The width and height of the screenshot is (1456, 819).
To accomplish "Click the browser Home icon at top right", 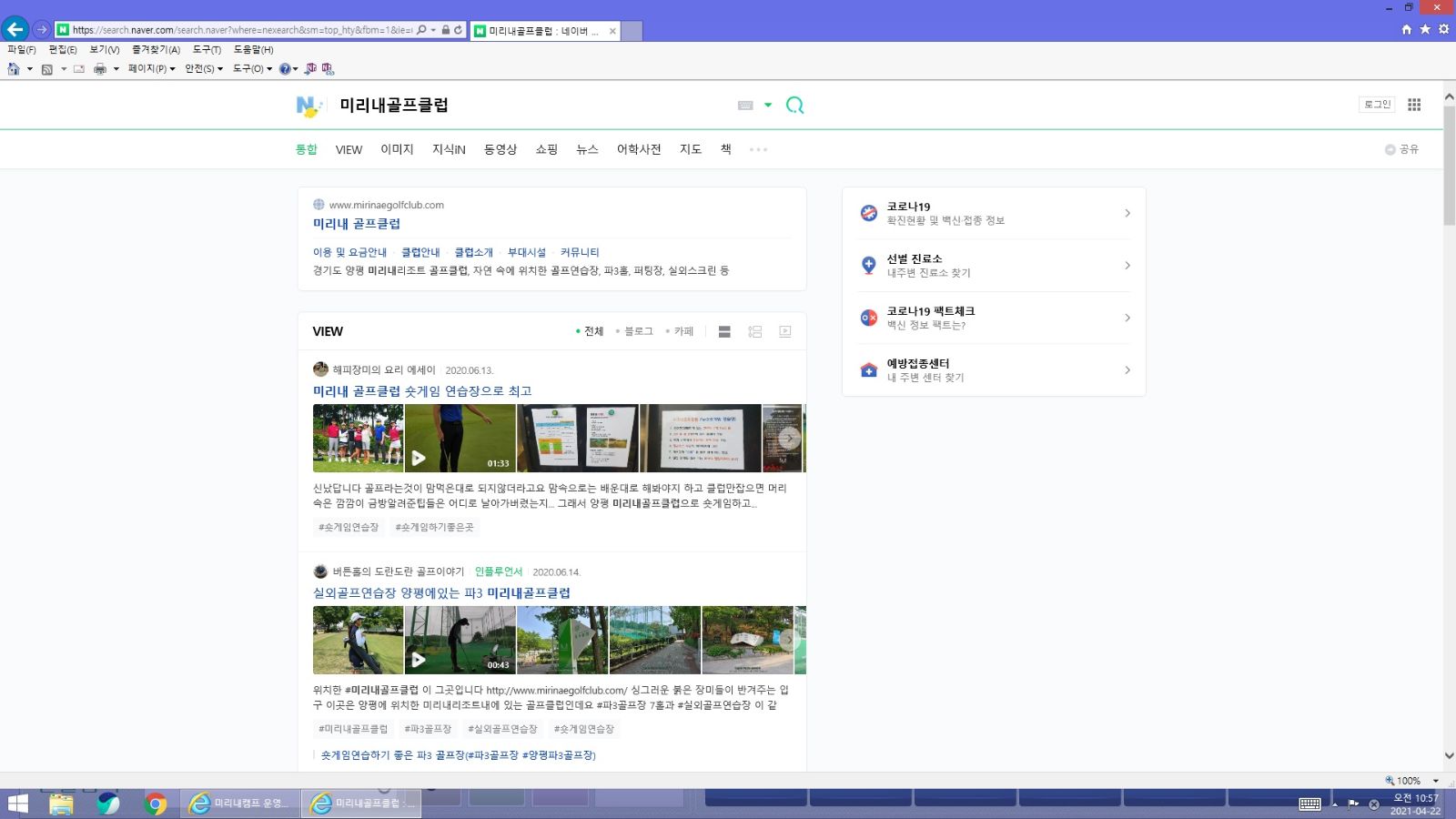I will tap(1407, 29).
